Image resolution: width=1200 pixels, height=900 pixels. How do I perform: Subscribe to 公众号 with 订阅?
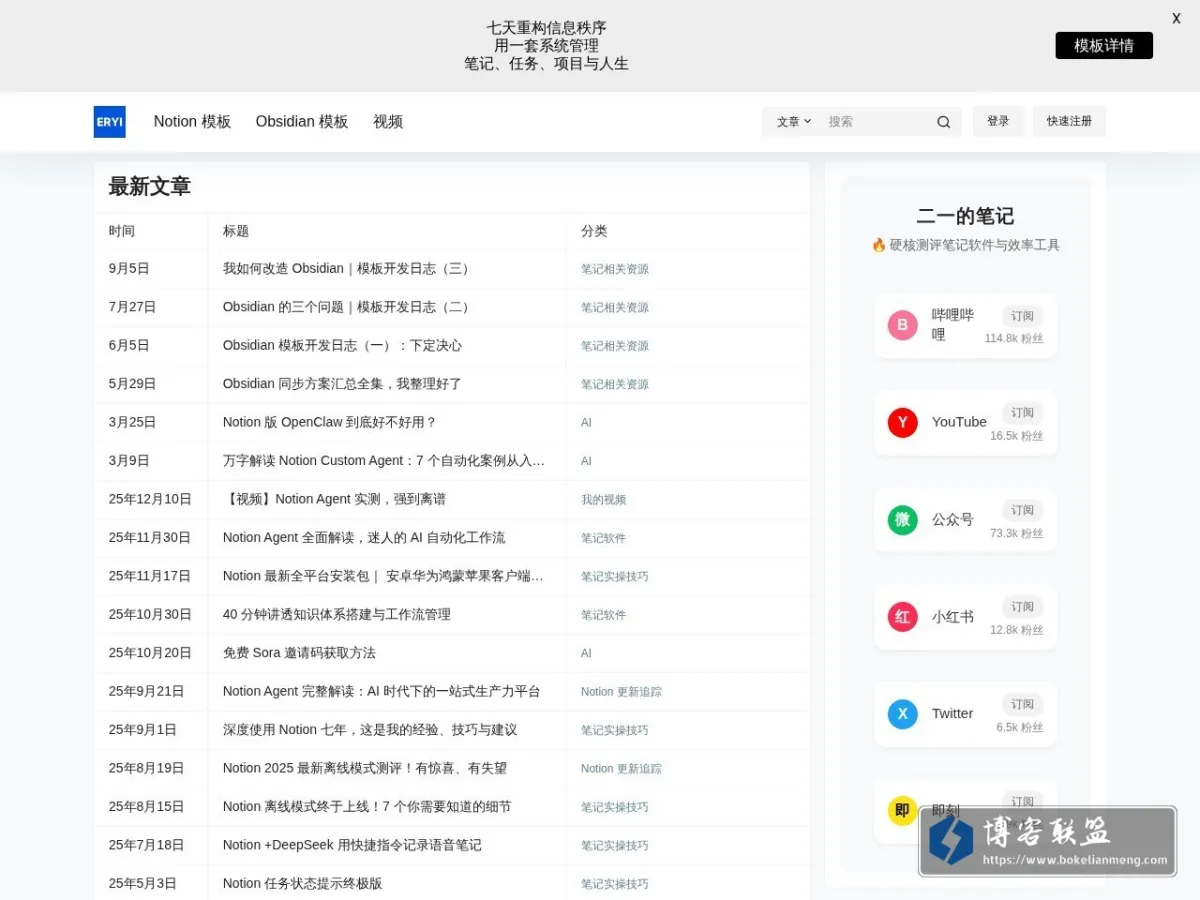click(x=1022, y=510)
